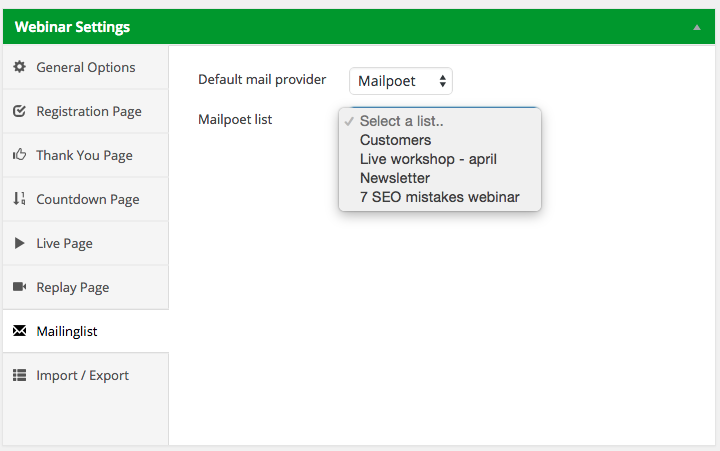Click the thumbs-up icon for Thank You Page

pos(19,155)
